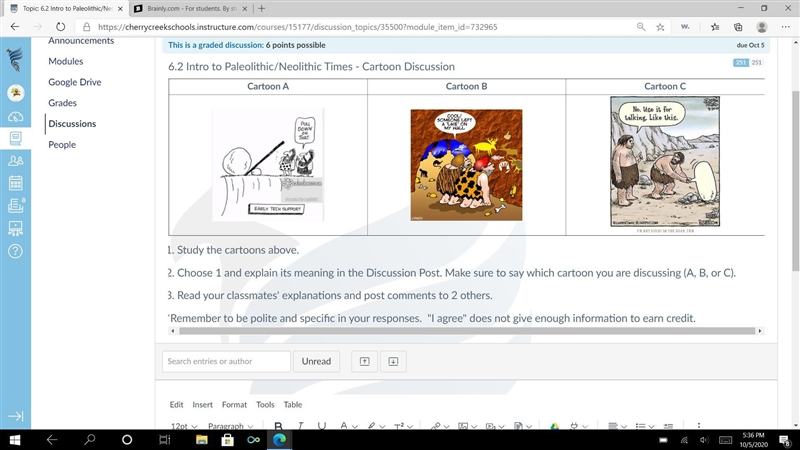Open Discussions in course navigation
The width and height of the screenshot is (800, 450).
(72, 124)
